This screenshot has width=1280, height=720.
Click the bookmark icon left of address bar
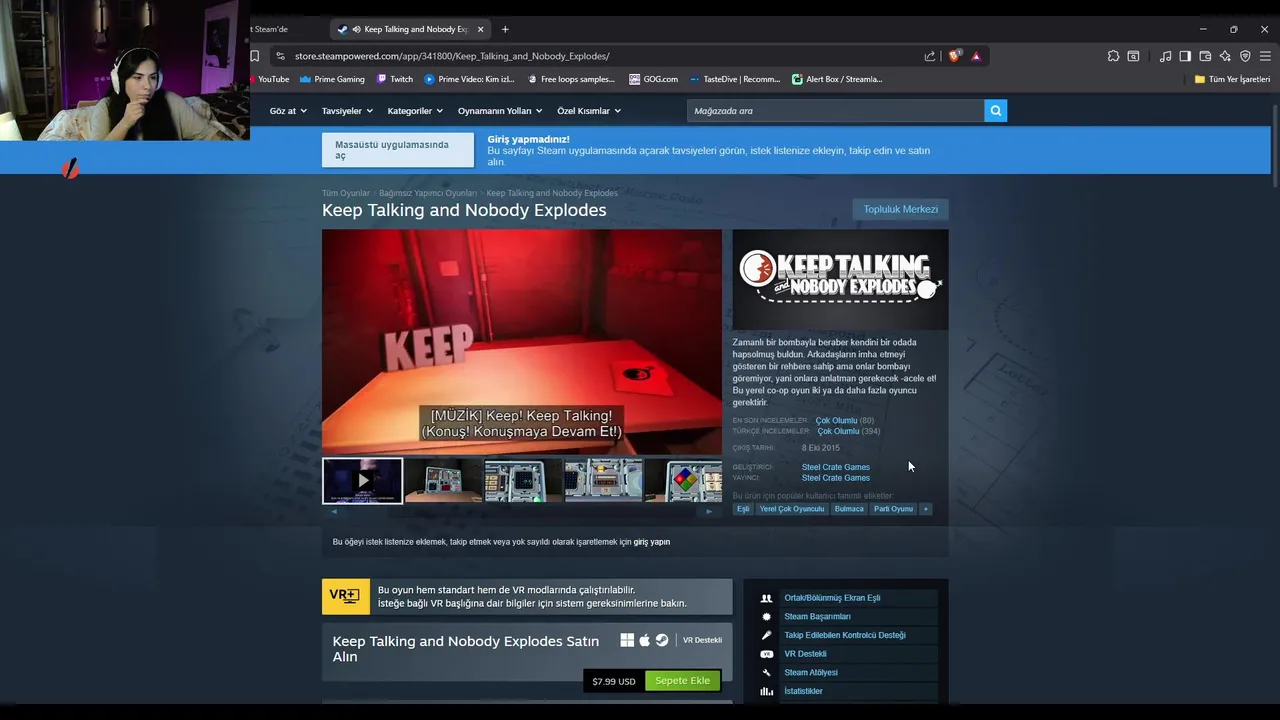[255, 56]
